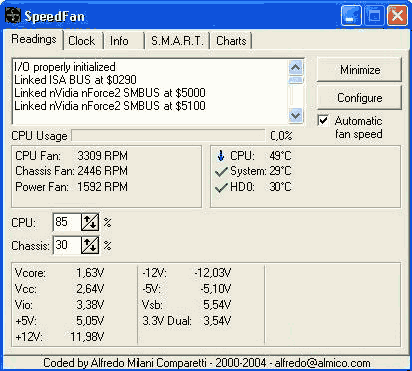Viewport: 412px width, 371px height.
Task: Click the CPU Fan 3309 RPM reading
Action: 71,156
